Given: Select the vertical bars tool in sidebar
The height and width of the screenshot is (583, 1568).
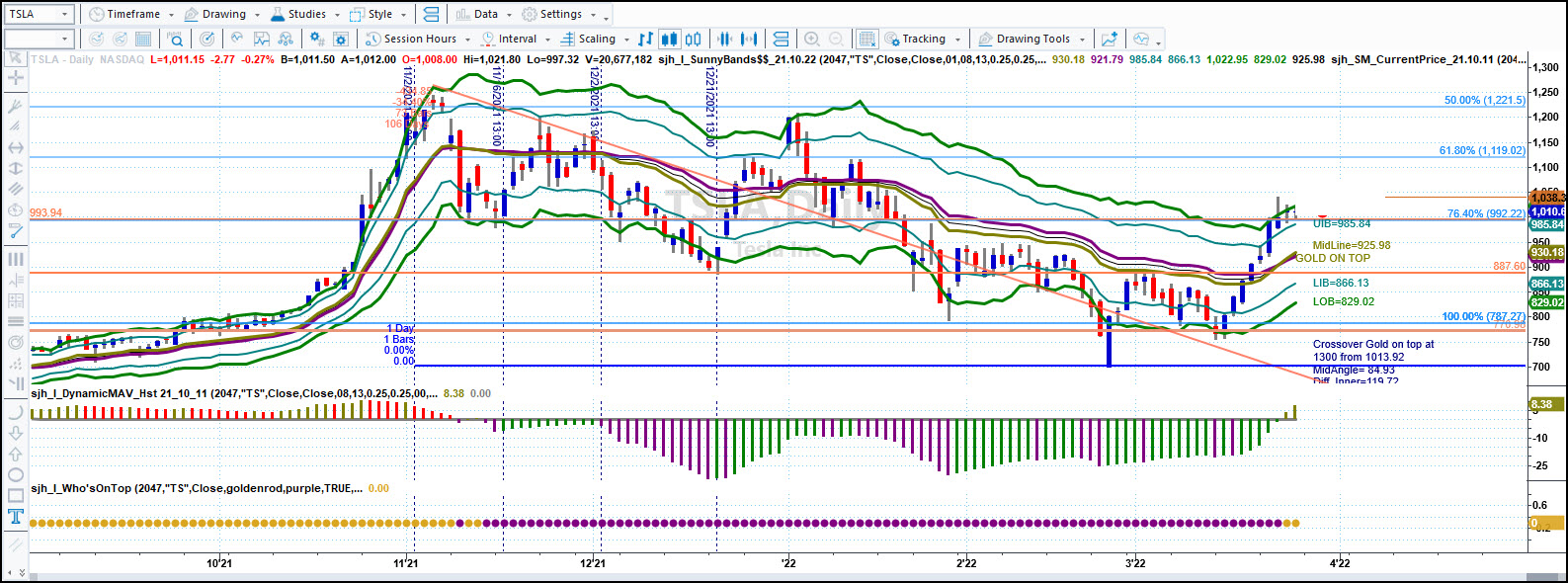Looking at the screenshot, I should [x=15, y=259].
